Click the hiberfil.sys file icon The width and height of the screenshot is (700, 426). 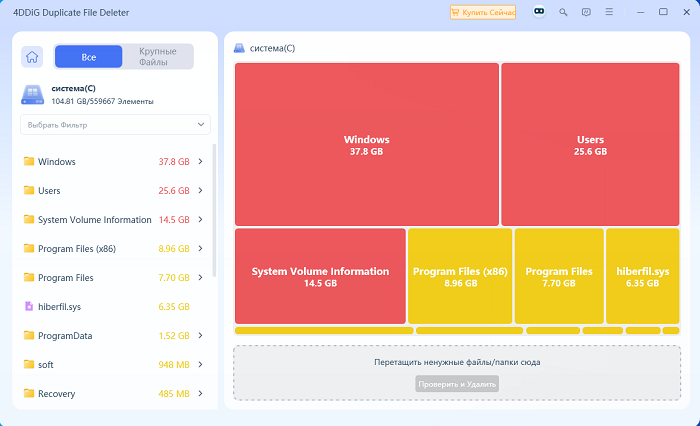[29, 306]
